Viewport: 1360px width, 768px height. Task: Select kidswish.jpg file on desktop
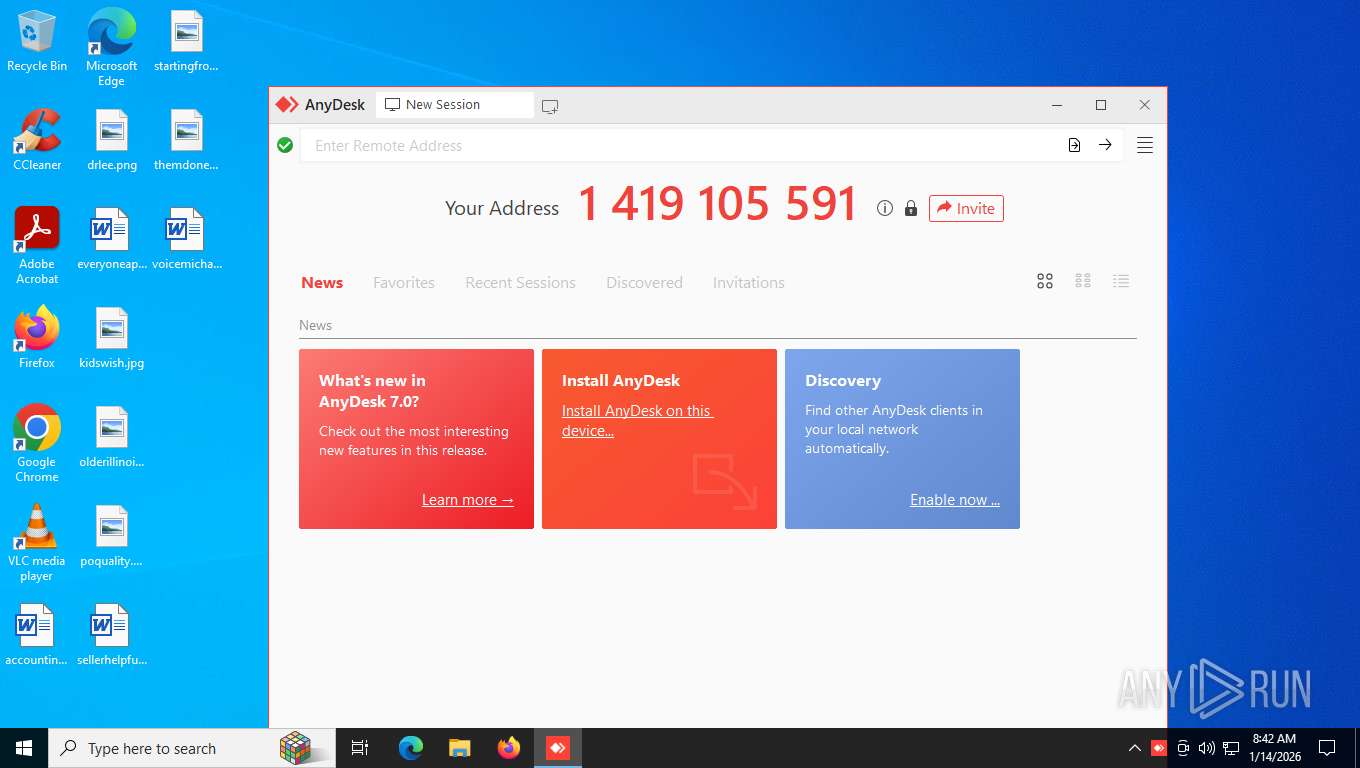111,338
